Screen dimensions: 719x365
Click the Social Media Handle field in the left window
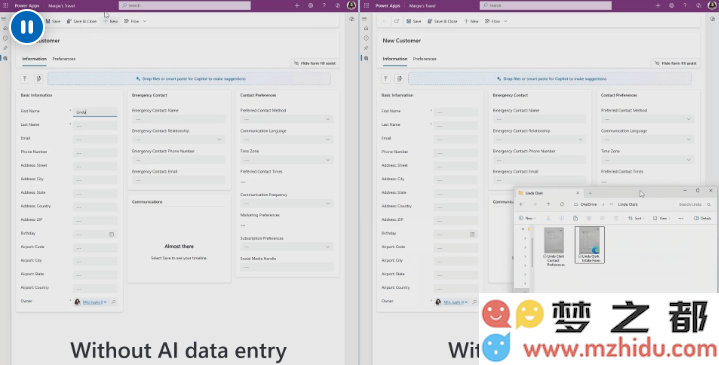click(287, 267)
